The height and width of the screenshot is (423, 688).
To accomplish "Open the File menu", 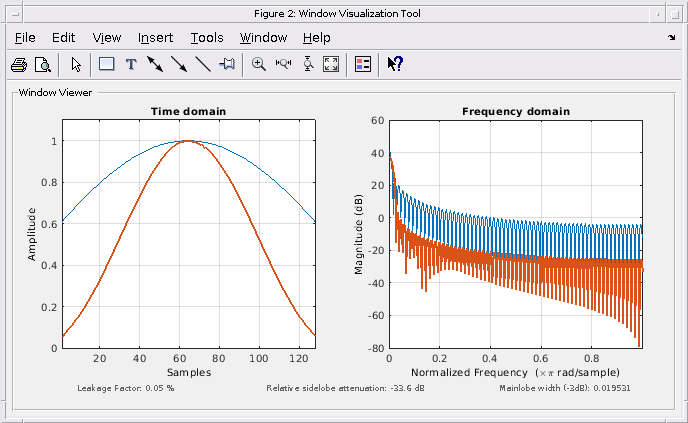I will click(25, 38).
